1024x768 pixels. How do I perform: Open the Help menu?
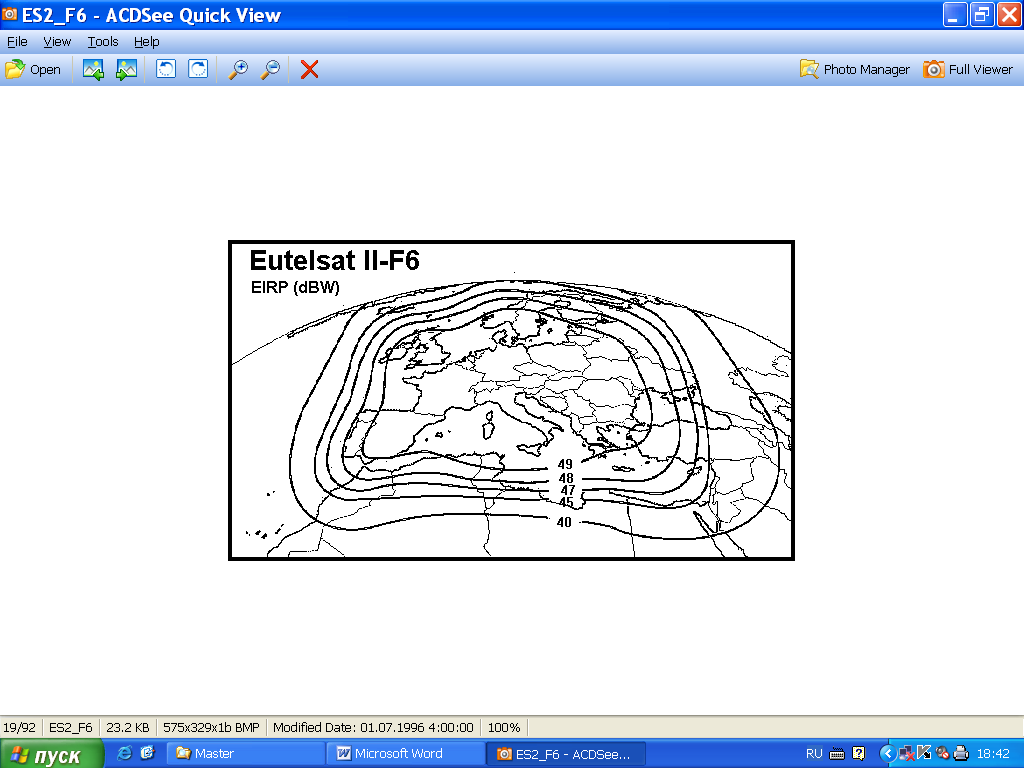pyautogui.click(x=146, y=42)
